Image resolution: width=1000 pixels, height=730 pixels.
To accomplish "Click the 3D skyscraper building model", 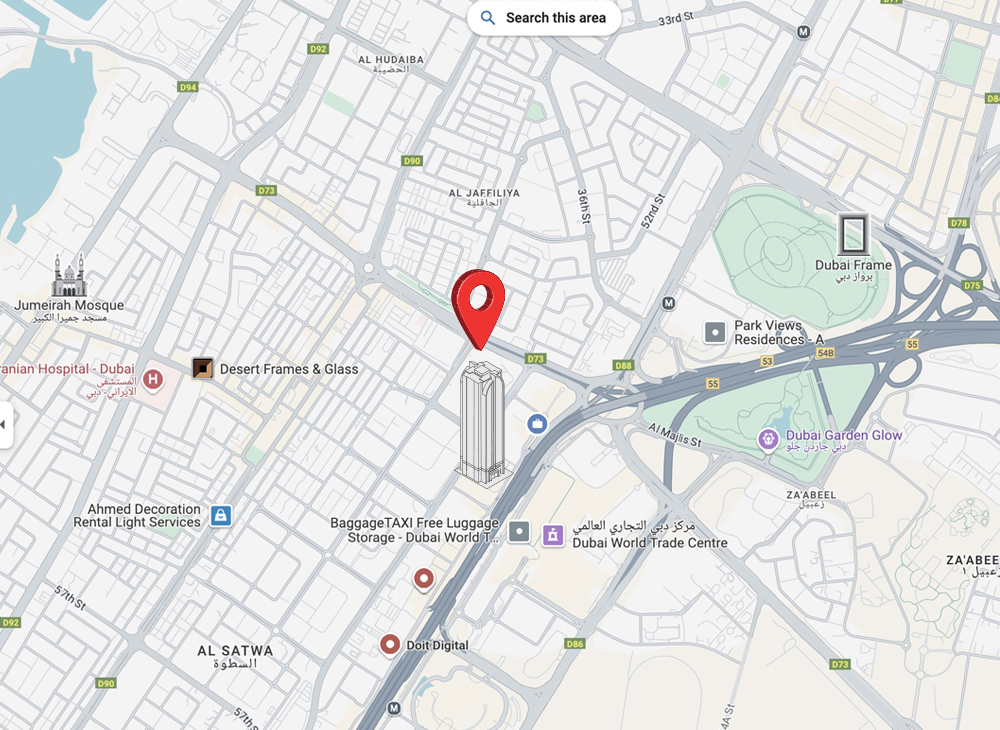I will pyautogui.click(x=483, y=425).
